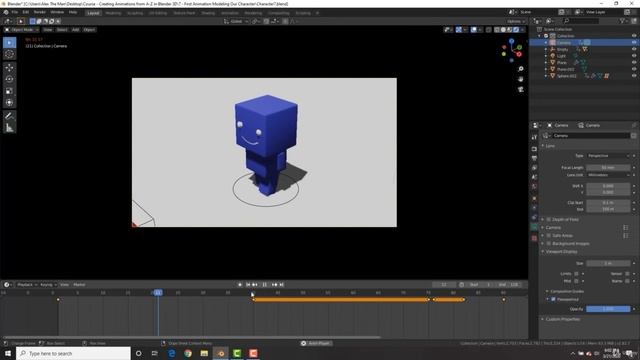Select the Rotate tool
Viewport: 640px width, 360px height.
pyautogui.click(x=9, y=79)
